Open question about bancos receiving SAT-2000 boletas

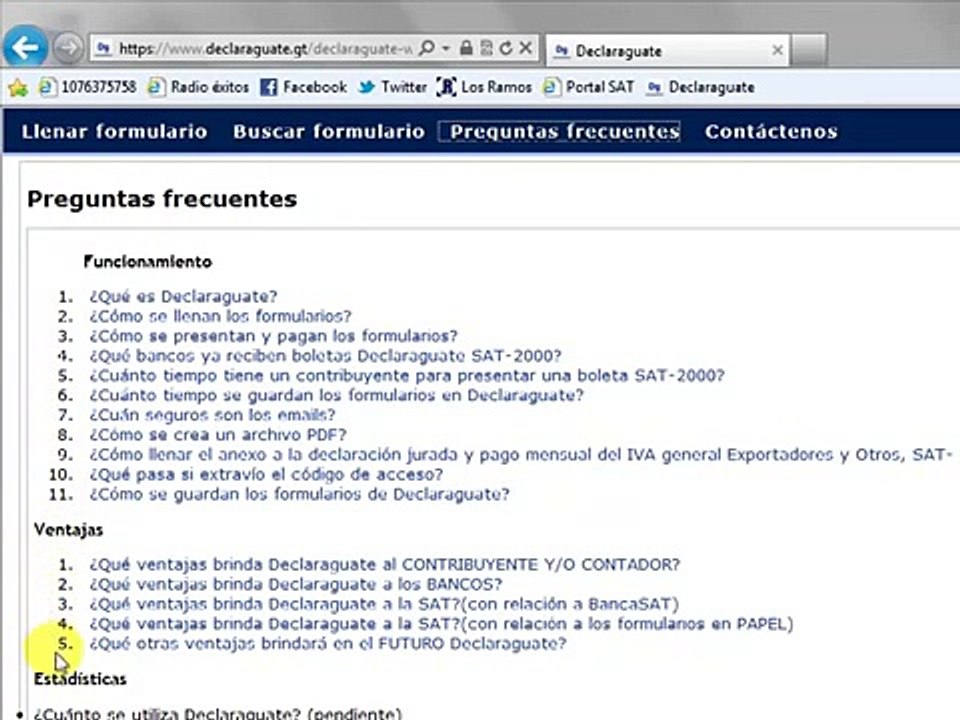tap(325, 355)
